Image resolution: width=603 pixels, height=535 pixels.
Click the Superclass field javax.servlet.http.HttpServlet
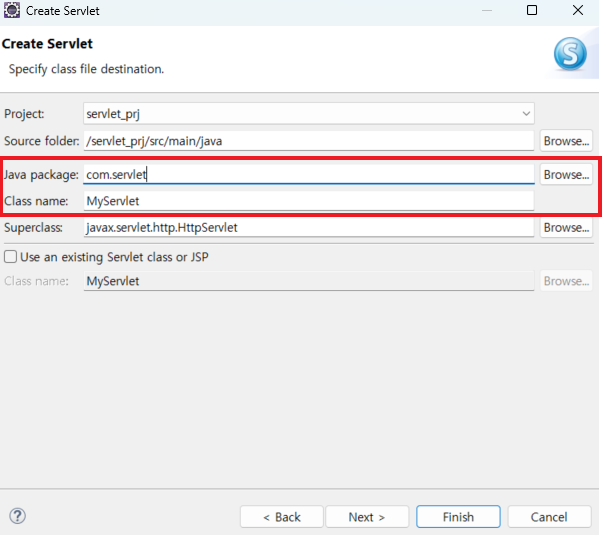click(309, 228)
